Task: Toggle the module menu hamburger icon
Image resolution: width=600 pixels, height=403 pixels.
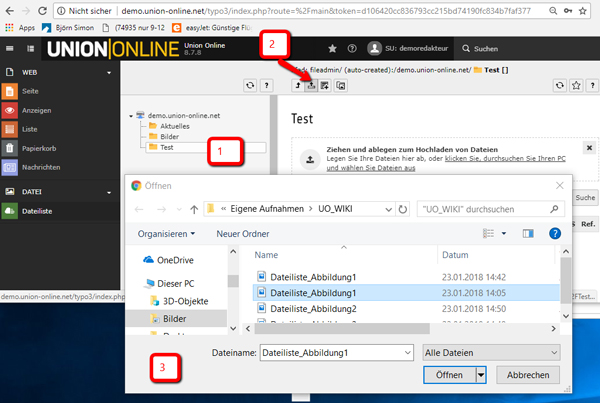Action: coord(10,49)
